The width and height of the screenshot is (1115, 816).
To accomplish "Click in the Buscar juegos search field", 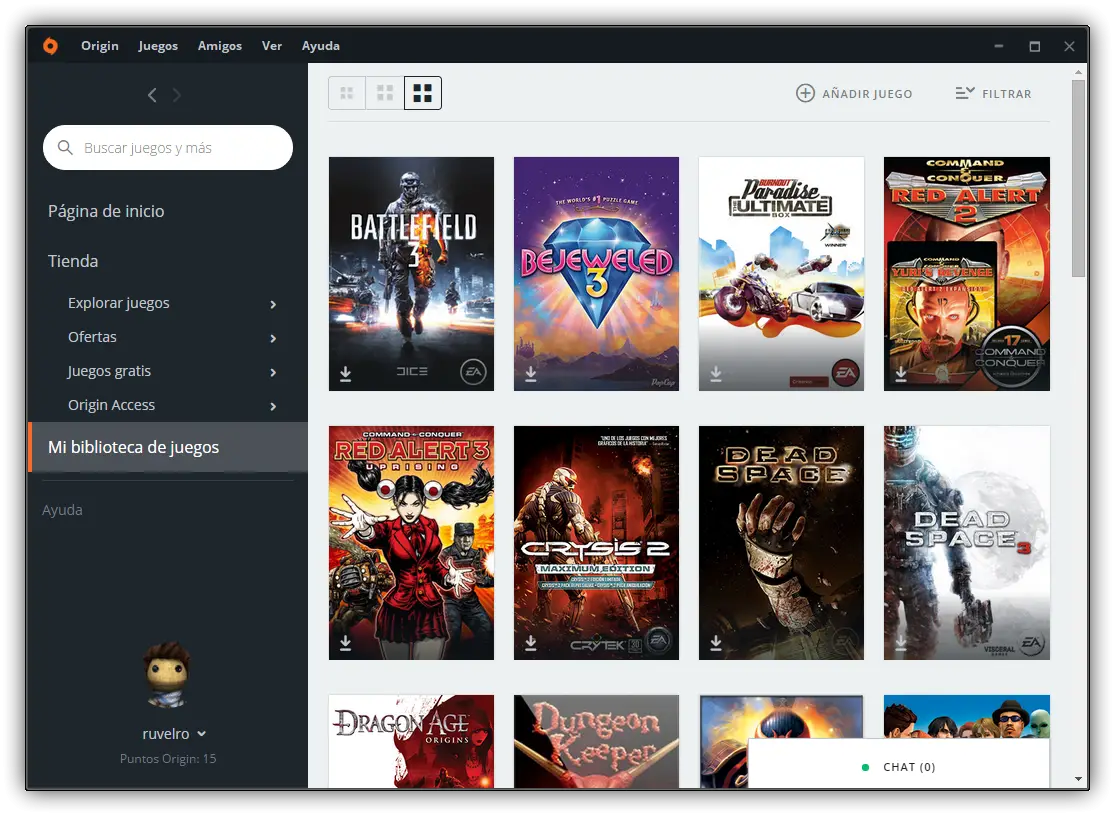I will (168, 147).
